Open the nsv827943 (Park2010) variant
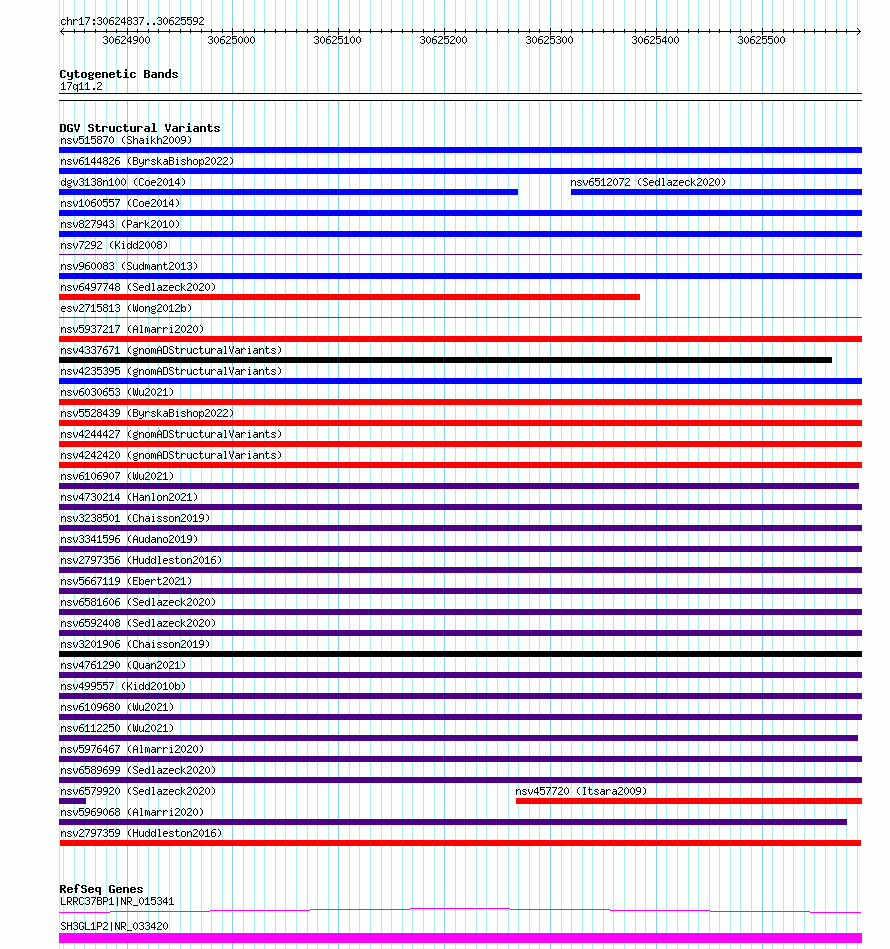The height and width of the screenshot is (949, 890). point(120,225)
